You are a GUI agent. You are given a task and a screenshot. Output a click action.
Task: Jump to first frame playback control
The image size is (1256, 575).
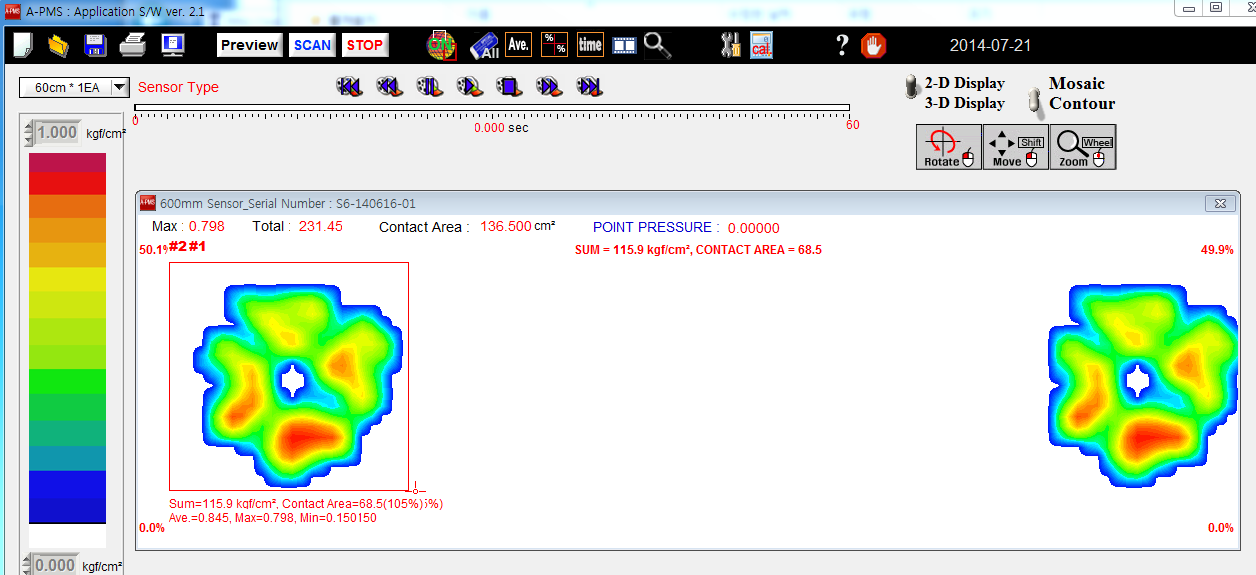tap(349, 87)
